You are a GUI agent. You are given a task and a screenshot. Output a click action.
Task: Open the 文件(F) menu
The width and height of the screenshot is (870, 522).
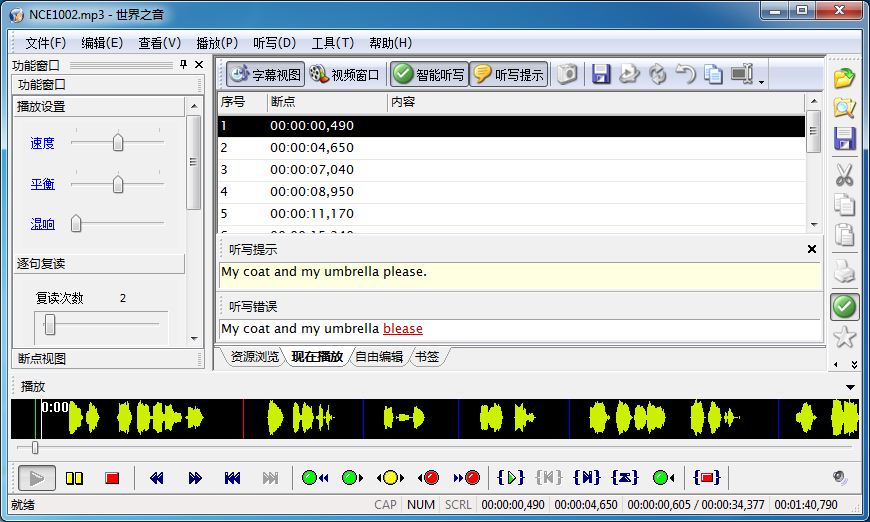coord(45,43)
